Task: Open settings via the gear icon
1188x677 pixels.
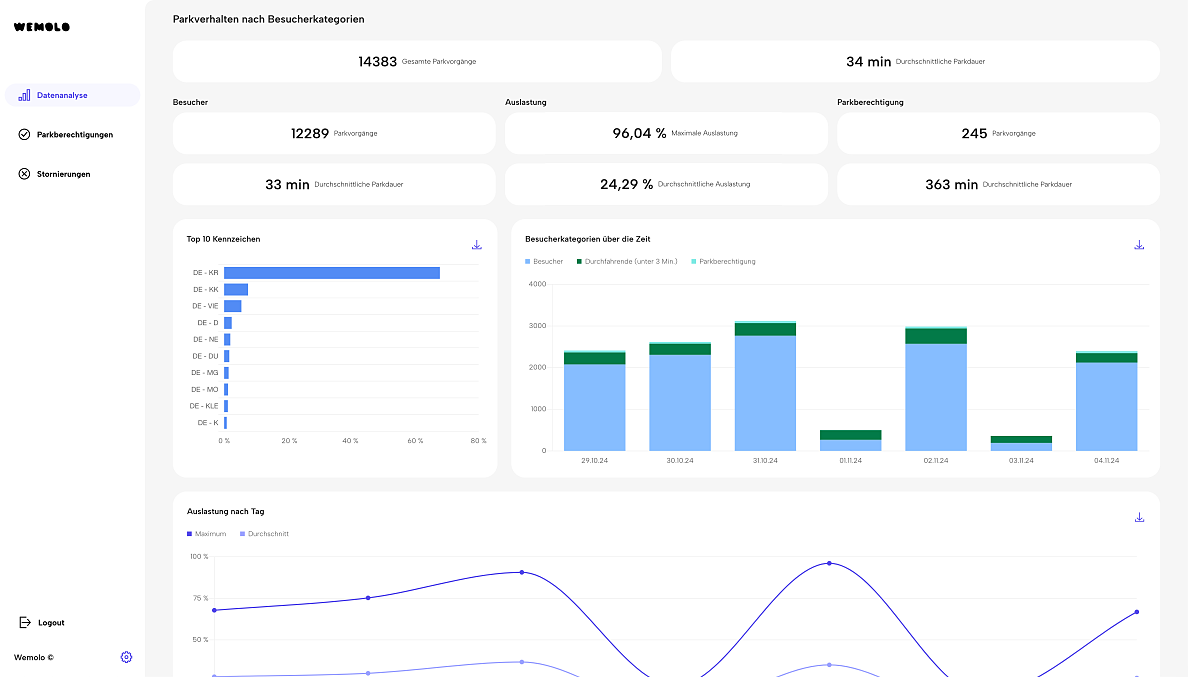Action: [126, 657]
